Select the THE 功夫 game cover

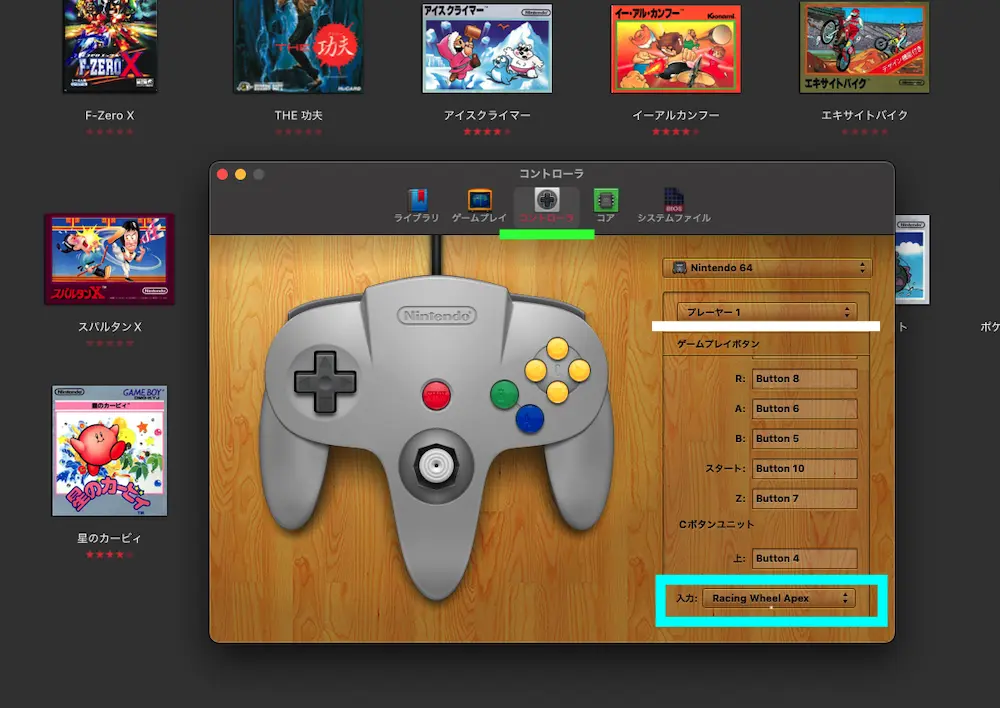(298, 46)
